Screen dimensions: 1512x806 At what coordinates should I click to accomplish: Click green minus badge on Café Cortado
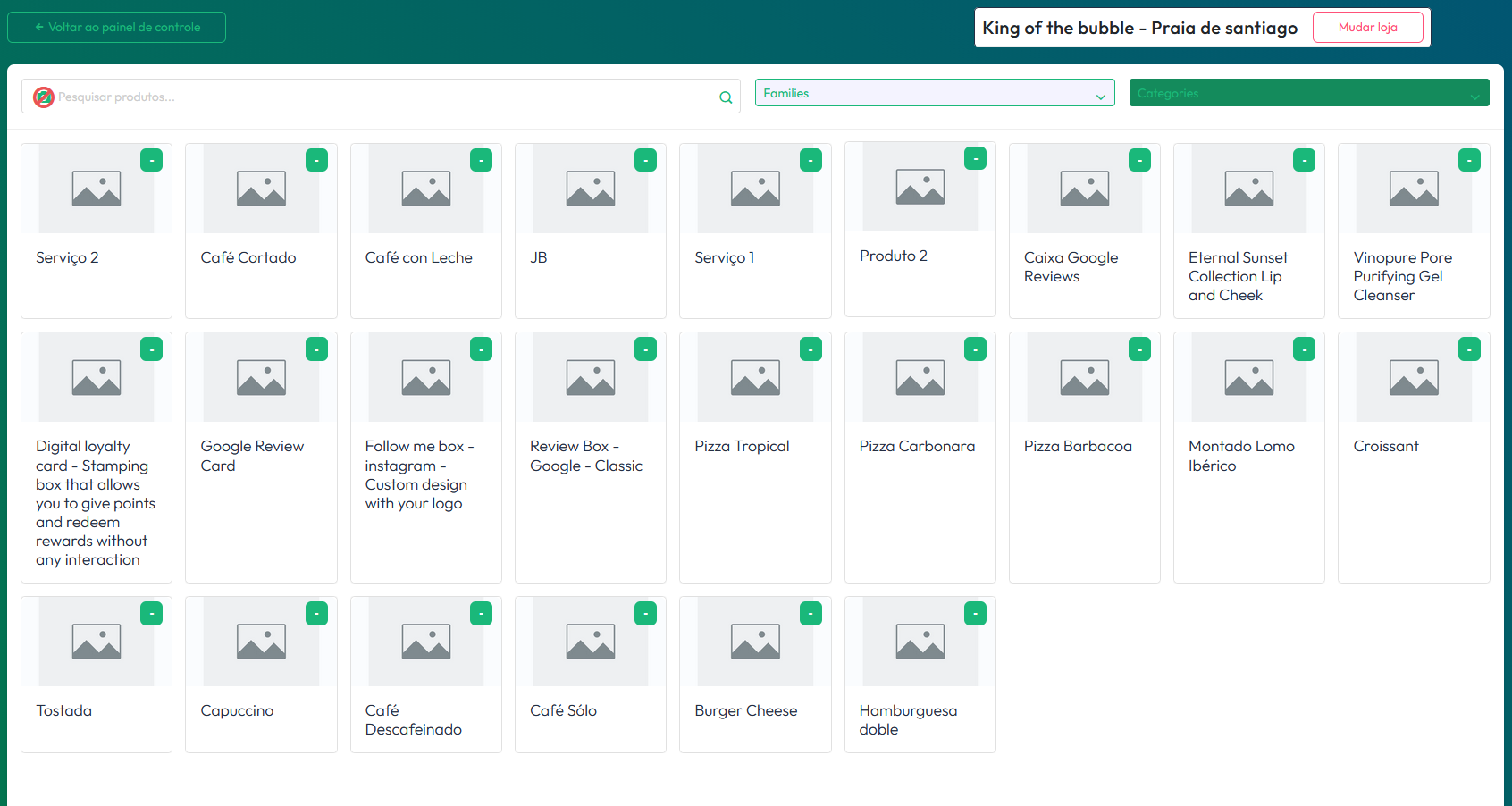point(316,160)
